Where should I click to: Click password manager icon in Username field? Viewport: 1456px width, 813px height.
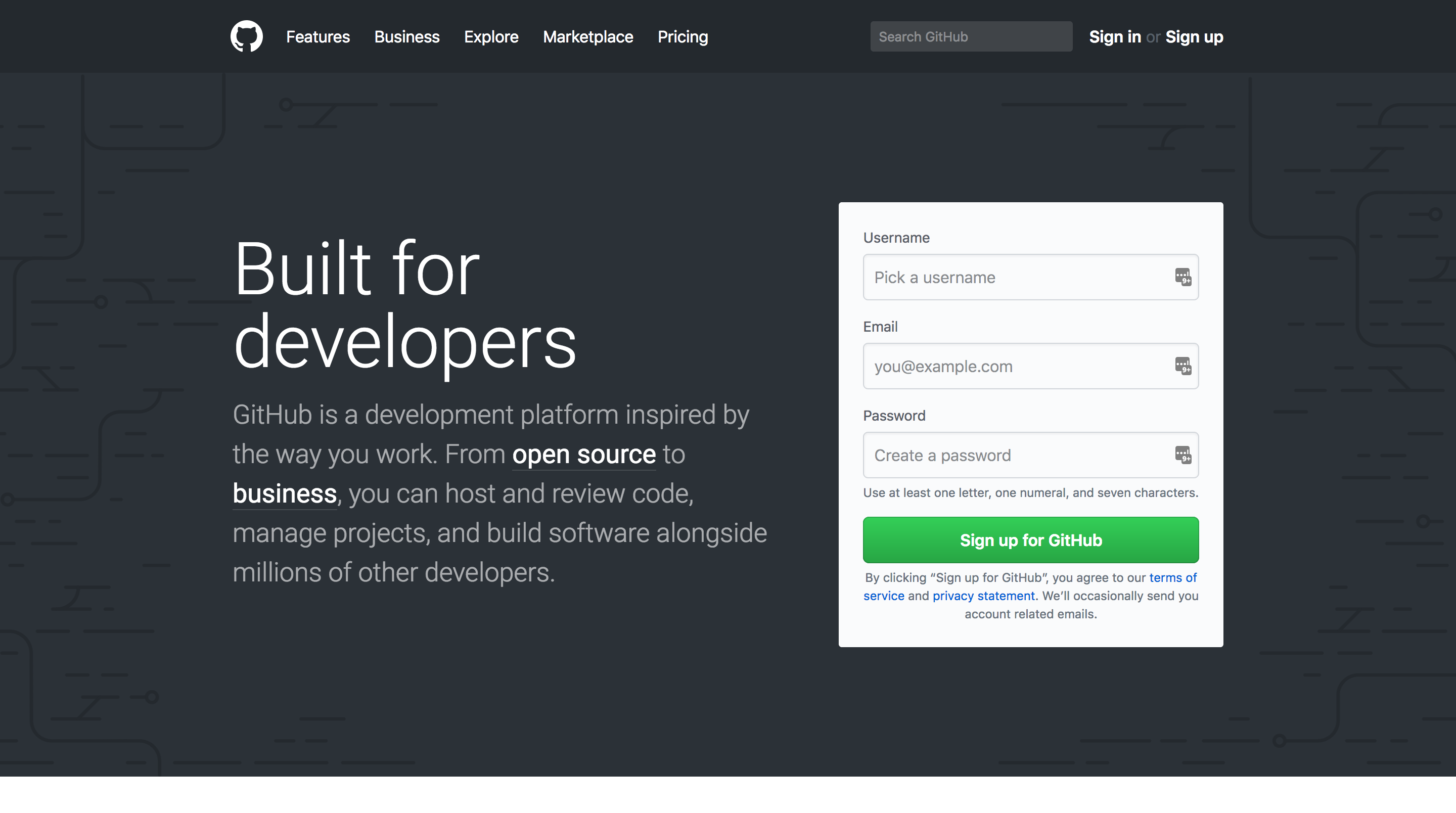click(1182, 277)
